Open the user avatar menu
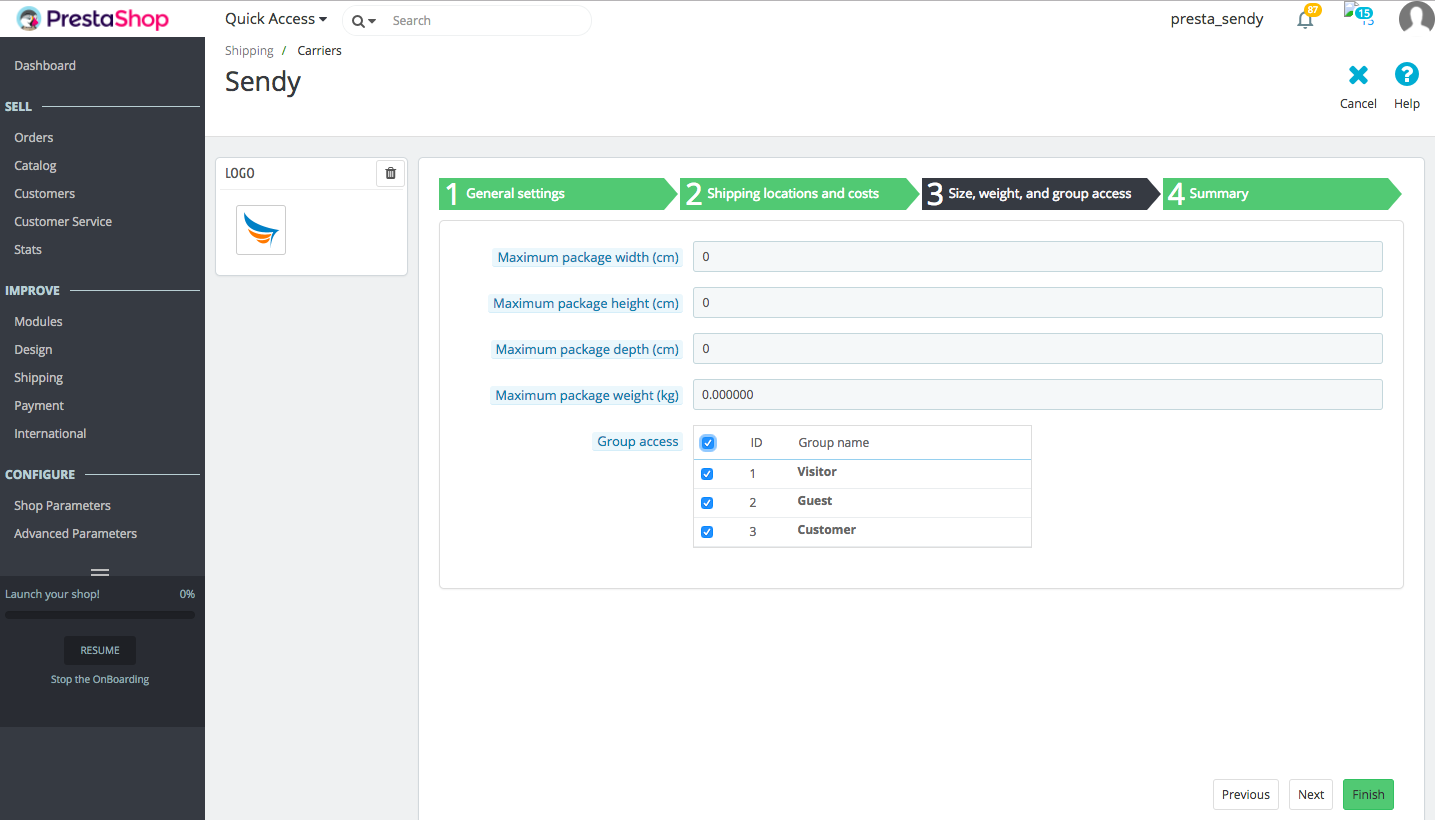This screenshot has width=1435, height=820. click(1416, 19)
